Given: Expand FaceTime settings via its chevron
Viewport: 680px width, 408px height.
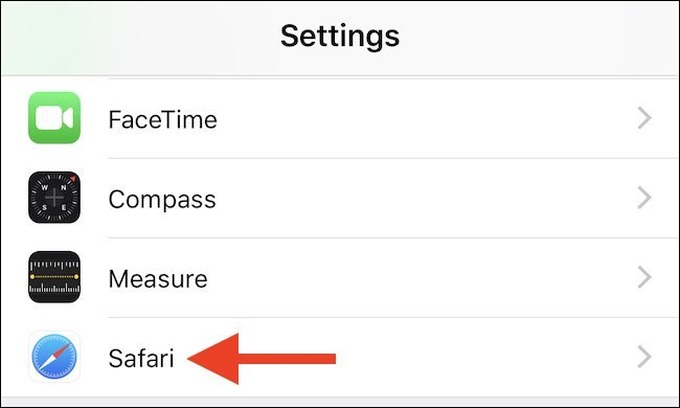Looking at the screenshot, I should pyautogui.click(x=644, y=118).
